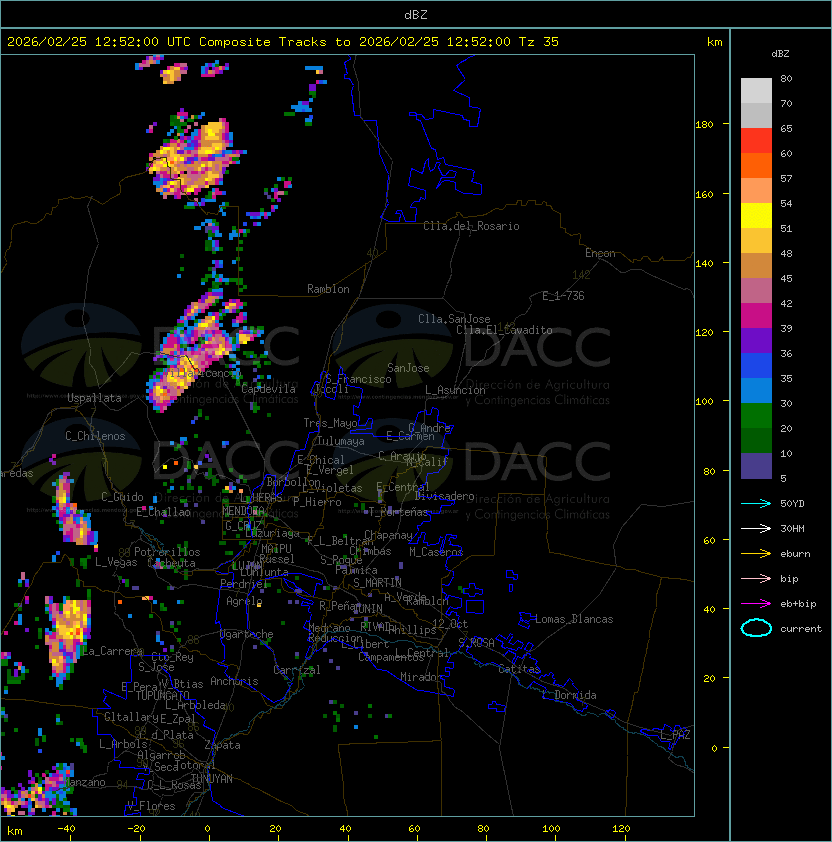Click the Tulumaya map label

pos(341,441)
